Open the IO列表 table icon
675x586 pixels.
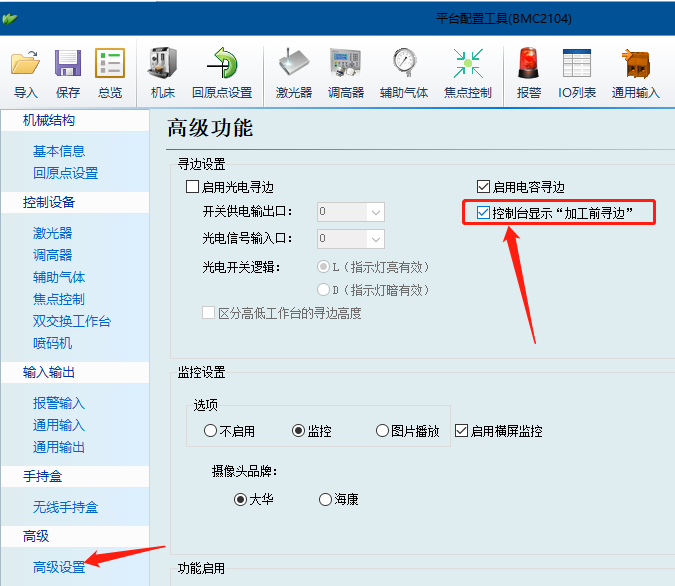[577, 63]
